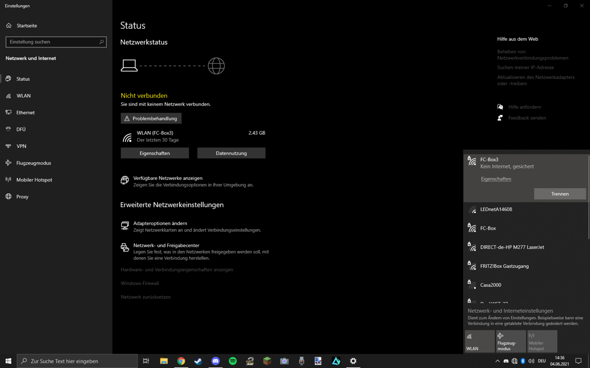Open 'Netzwerk- und Freigabecenter'
The height and width of the screenshot is (368, 590).
pos(195,252)
